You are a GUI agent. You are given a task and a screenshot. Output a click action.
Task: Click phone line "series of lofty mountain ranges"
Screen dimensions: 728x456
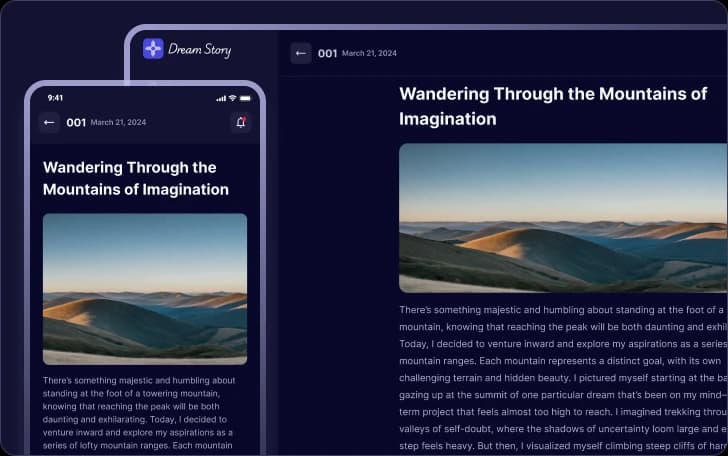tap(137, 445)
